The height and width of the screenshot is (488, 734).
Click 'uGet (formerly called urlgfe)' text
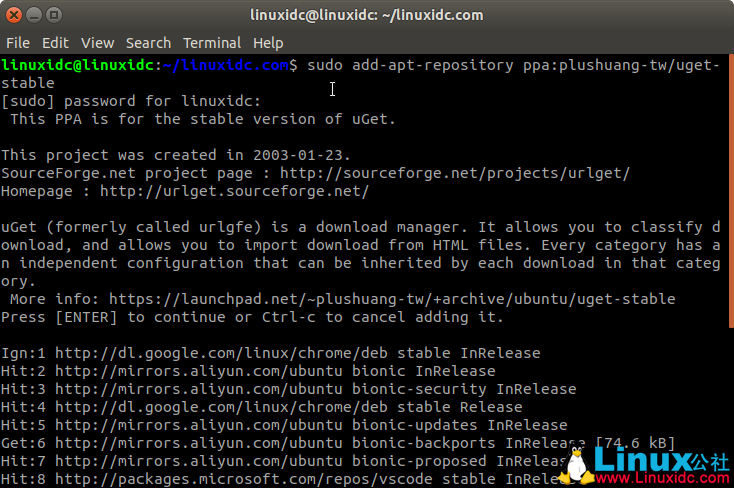pos(131,227)
